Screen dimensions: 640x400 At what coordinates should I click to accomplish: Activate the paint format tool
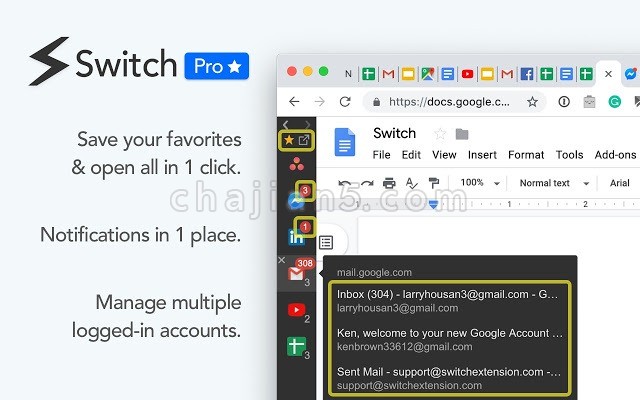tap(433, 183)
